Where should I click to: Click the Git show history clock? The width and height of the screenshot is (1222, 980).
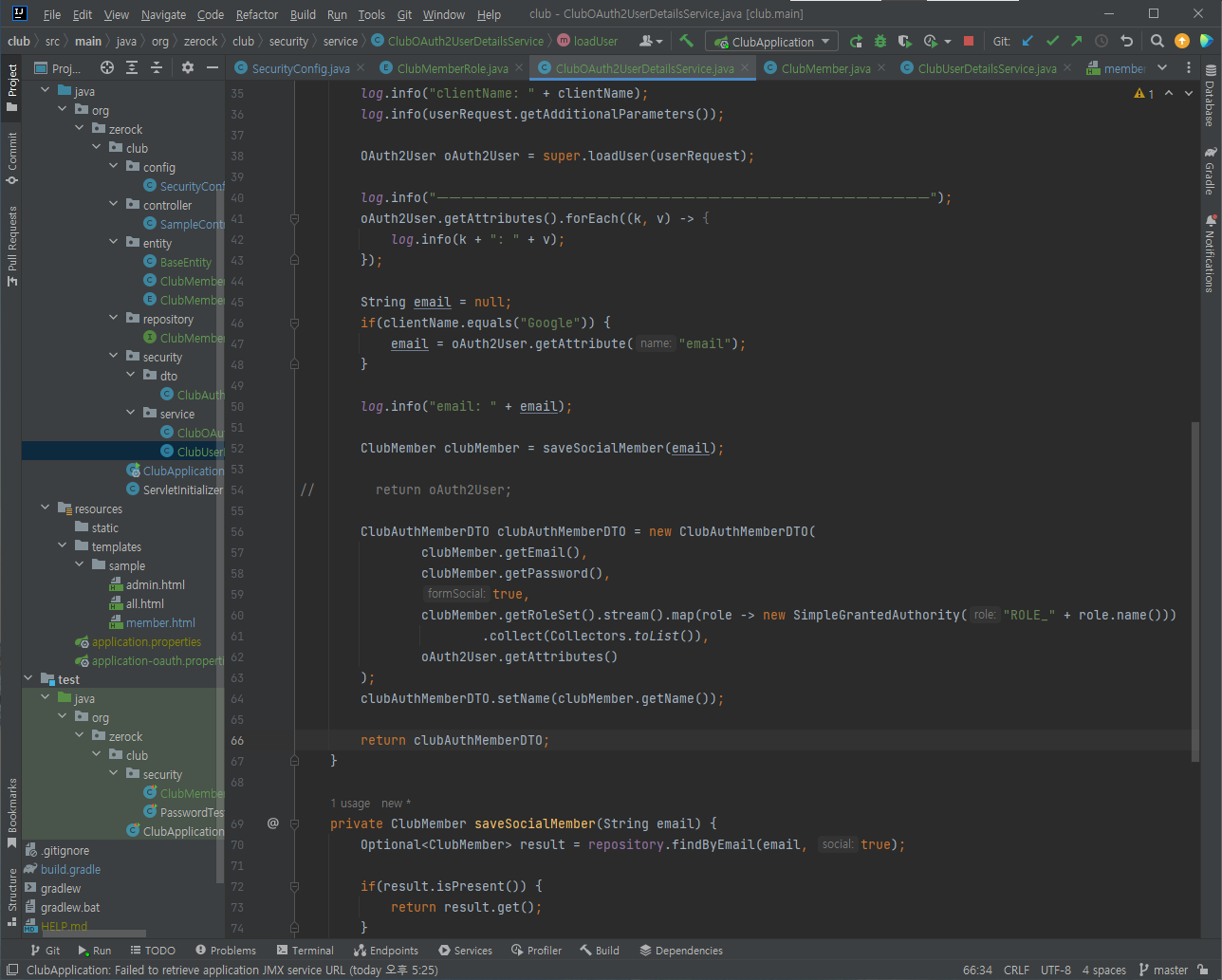click(1102, 41)
